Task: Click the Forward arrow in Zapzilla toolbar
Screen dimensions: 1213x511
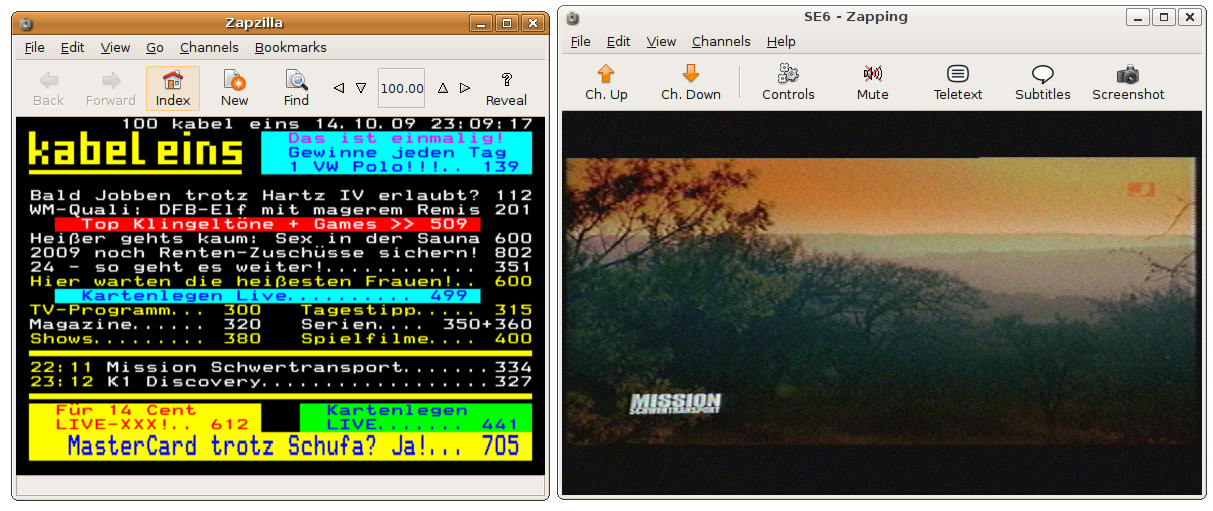Action: click(x=111, y=88)
